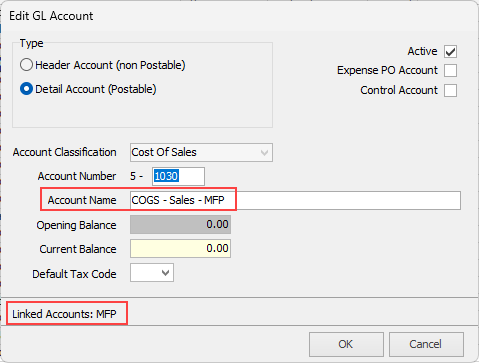Viewport: 479px width, 363px height.
Task: Click the account prefix '5 -' text
Action: tap(137, 176)
